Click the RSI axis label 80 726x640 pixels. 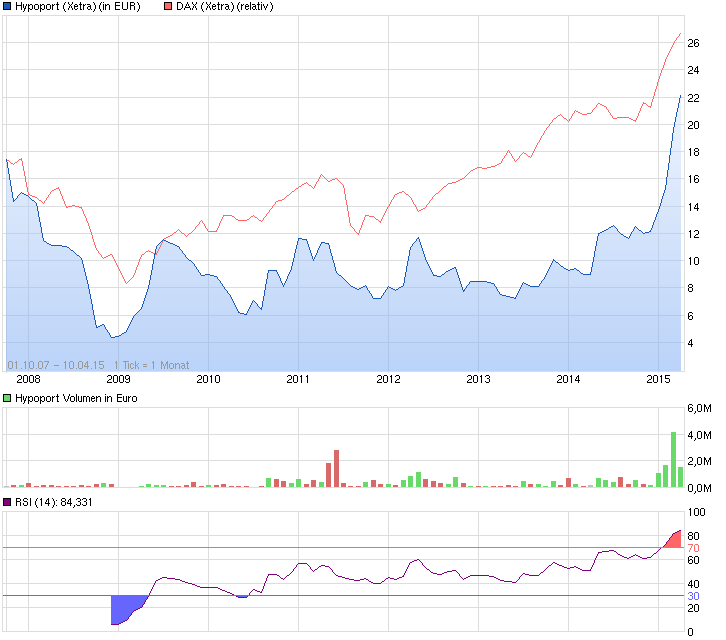(x=693, y=536)
